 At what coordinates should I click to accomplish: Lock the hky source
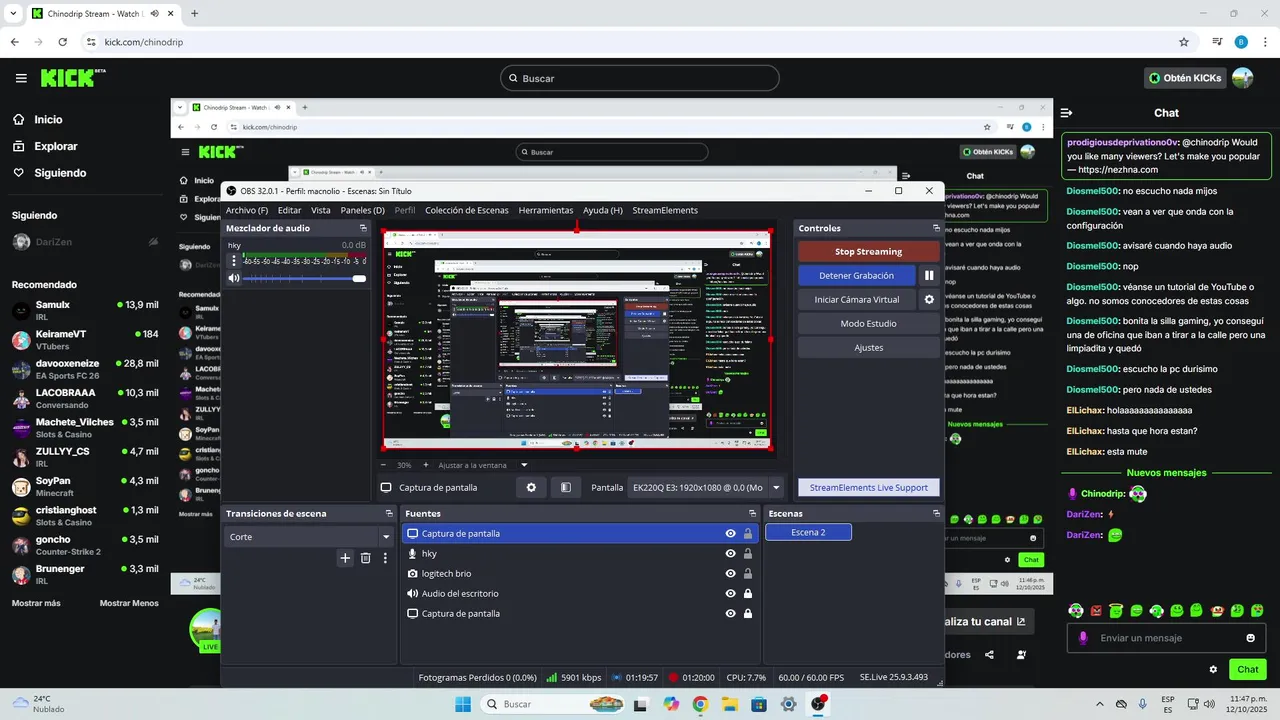point(748,554)
